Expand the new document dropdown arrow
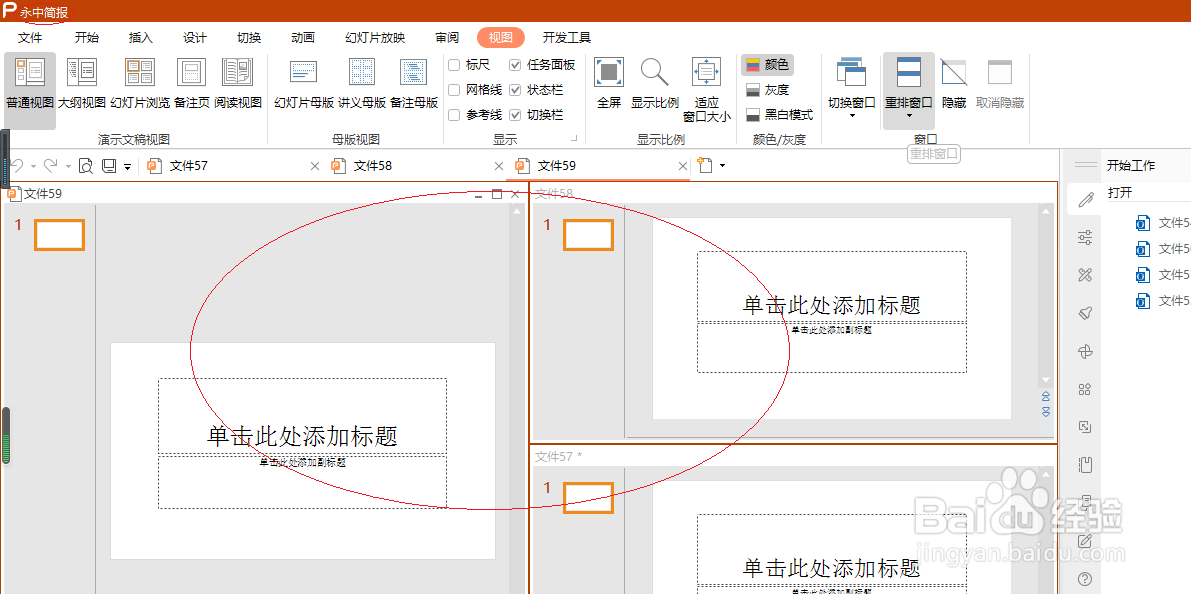The width and height of the screenshot is (1191, 594). click(x=722, y=166)
